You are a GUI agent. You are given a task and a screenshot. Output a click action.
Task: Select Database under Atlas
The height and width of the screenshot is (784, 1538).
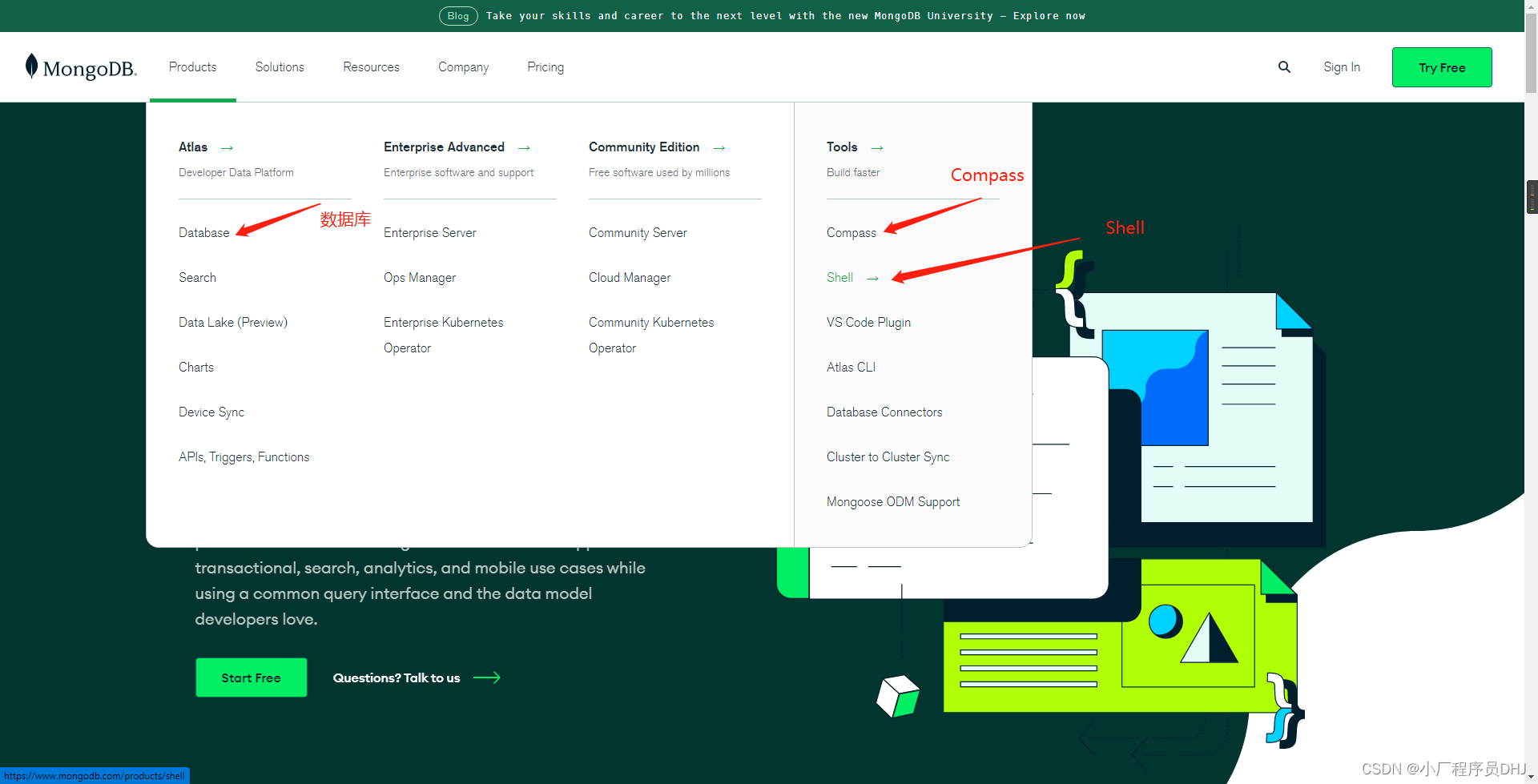pyautogui.click(x=204, y=233)
